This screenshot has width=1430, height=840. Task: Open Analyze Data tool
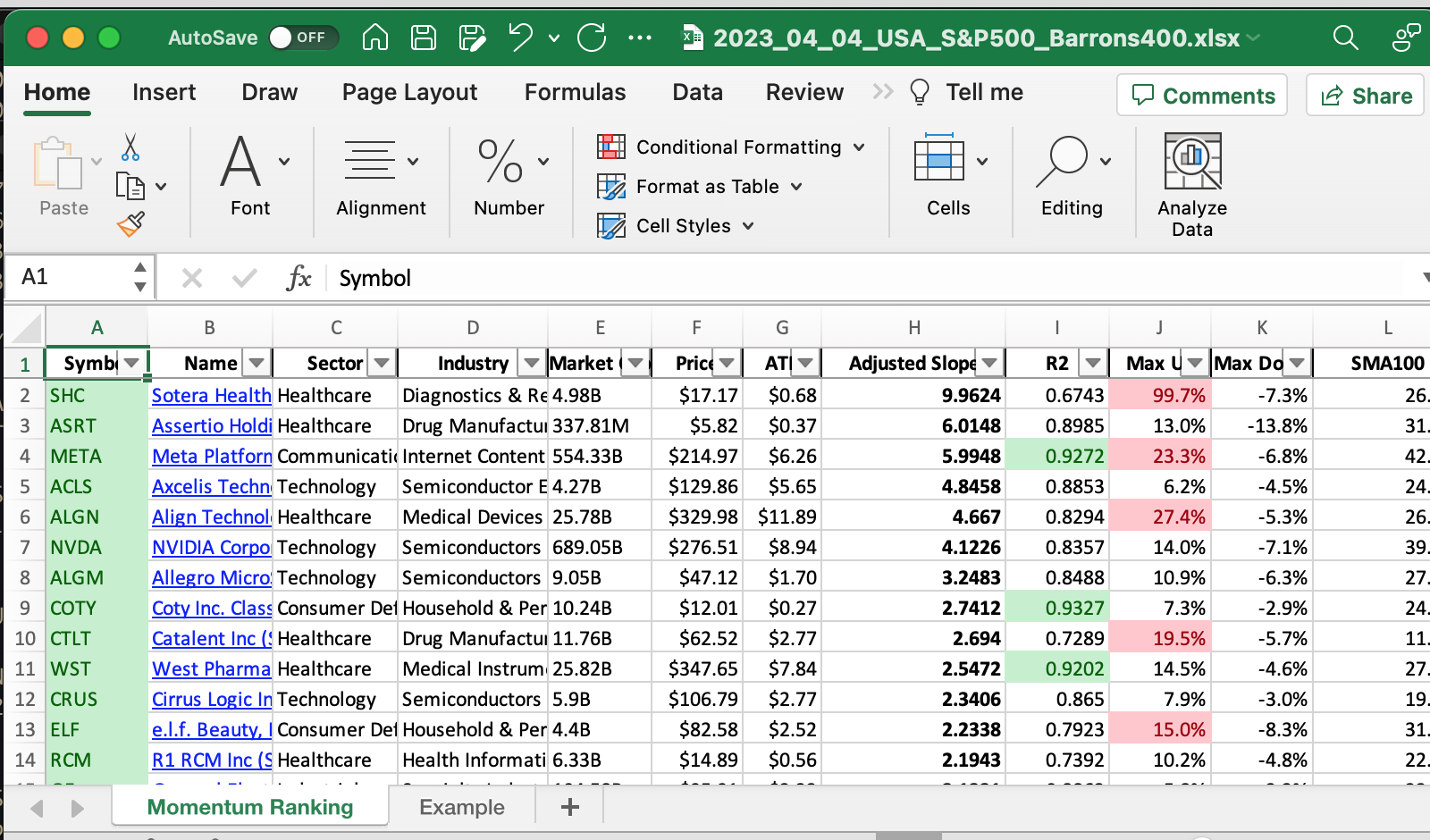click(1192, 185)
